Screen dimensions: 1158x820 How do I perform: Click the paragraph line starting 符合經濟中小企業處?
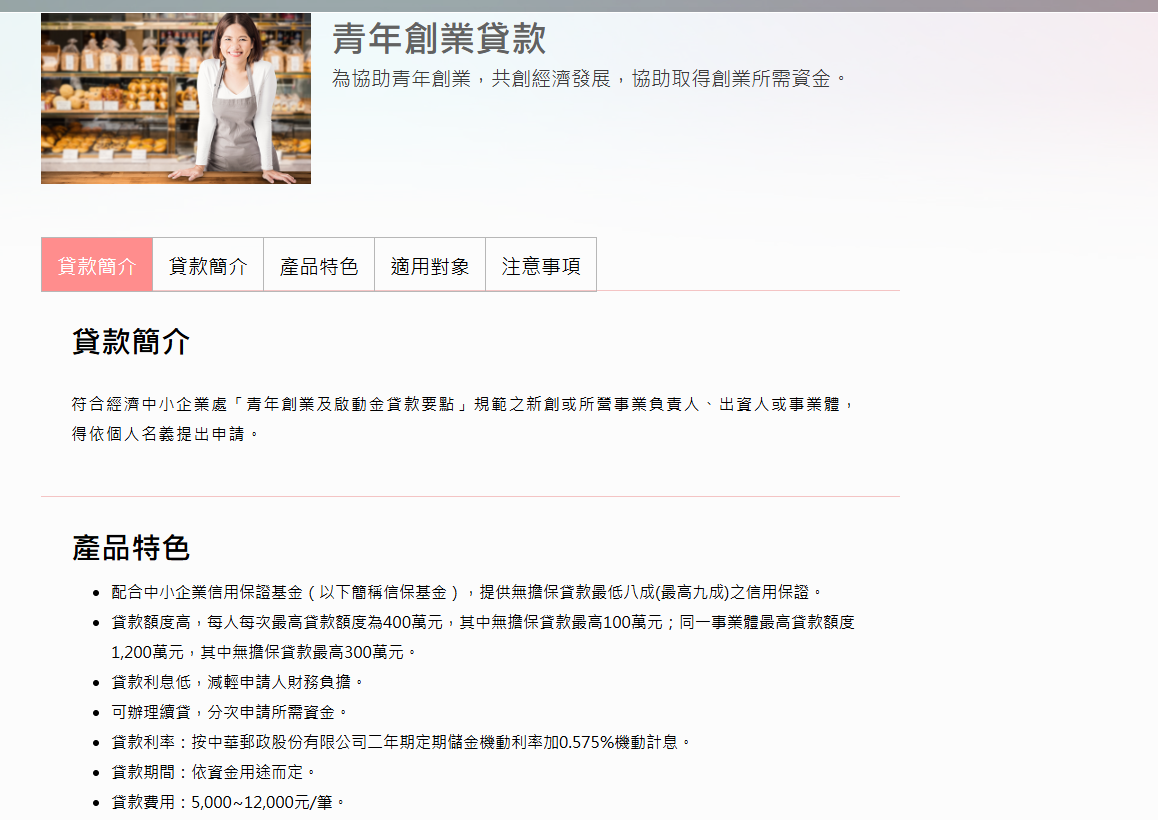pos(463,404)
